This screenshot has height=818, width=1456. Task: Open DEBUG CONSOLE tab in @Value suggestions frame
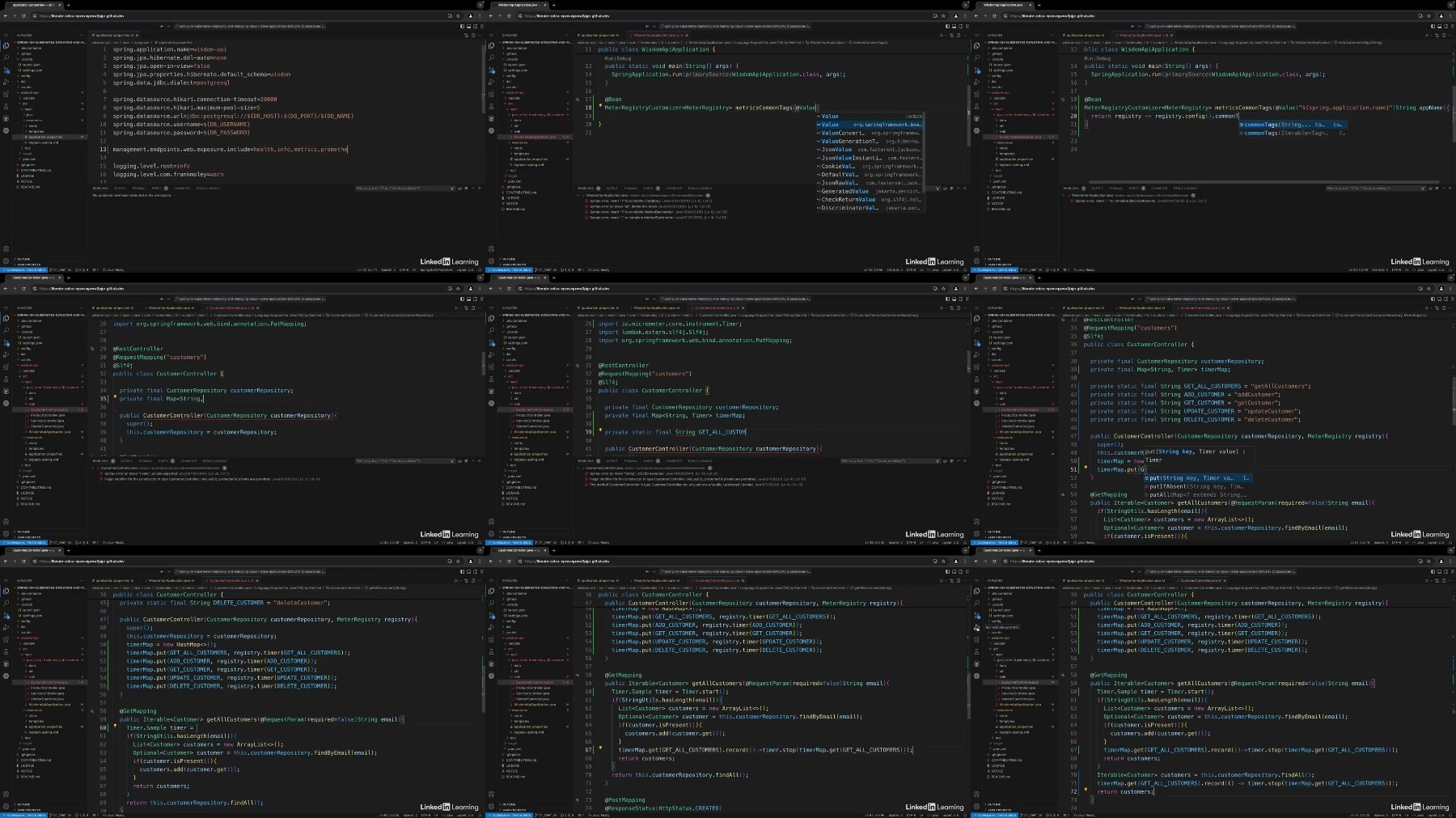pyautogui.click(x=700, y=189)
